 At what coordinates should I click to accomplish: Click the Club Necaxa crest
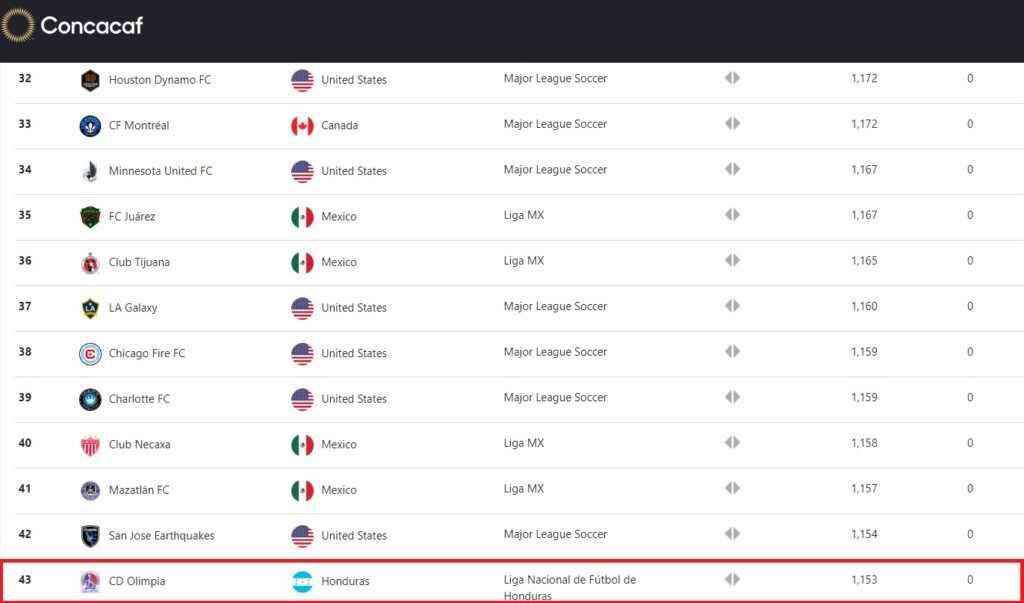click(x=90, y=446)
